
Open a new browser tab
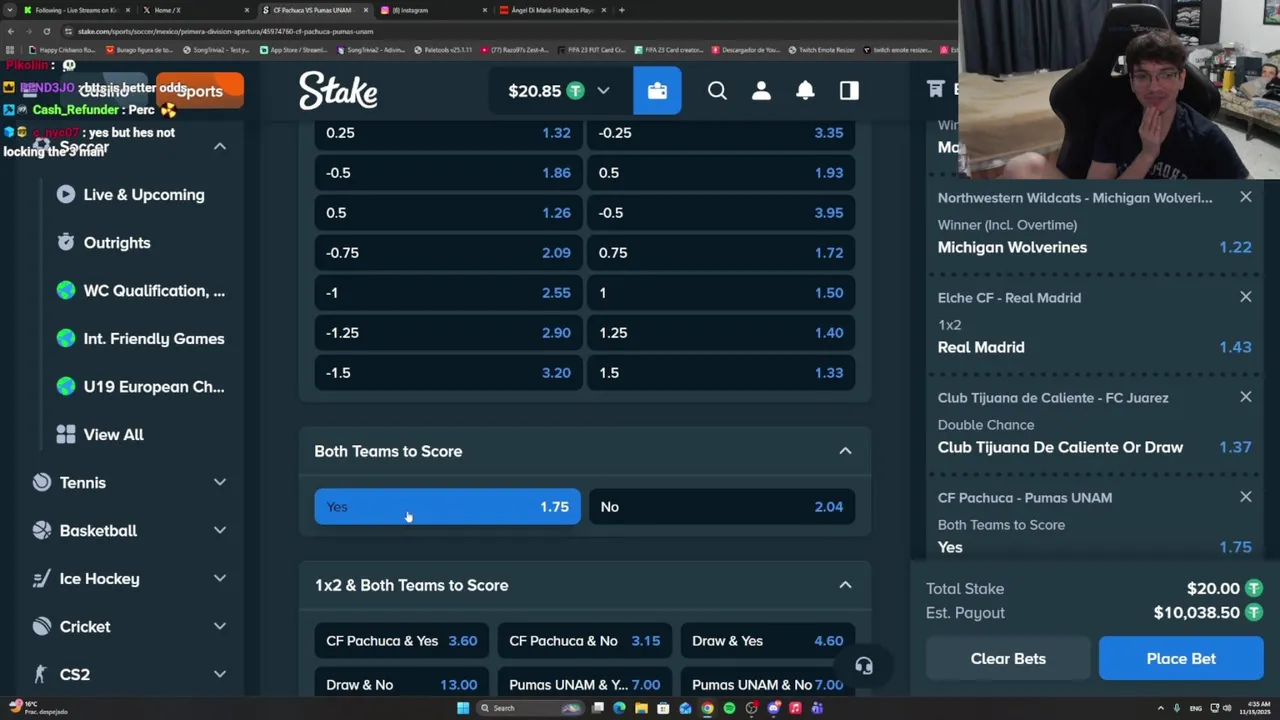pyautogui.click(x=622, y=10)
